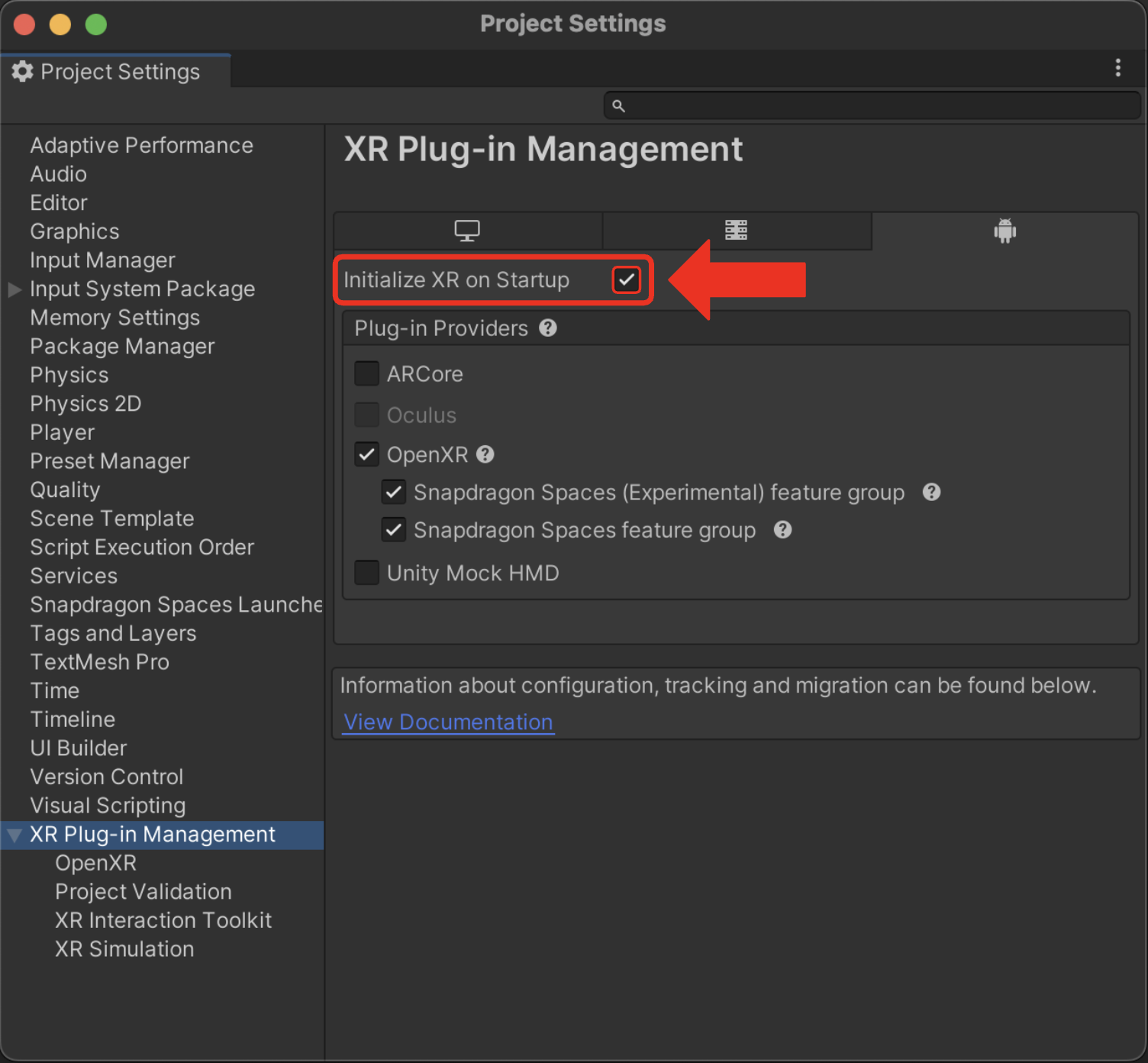Open Snapdragon Spaces Launcher settings
The height and width of the screenshot is (1063, 1148).
176,605
